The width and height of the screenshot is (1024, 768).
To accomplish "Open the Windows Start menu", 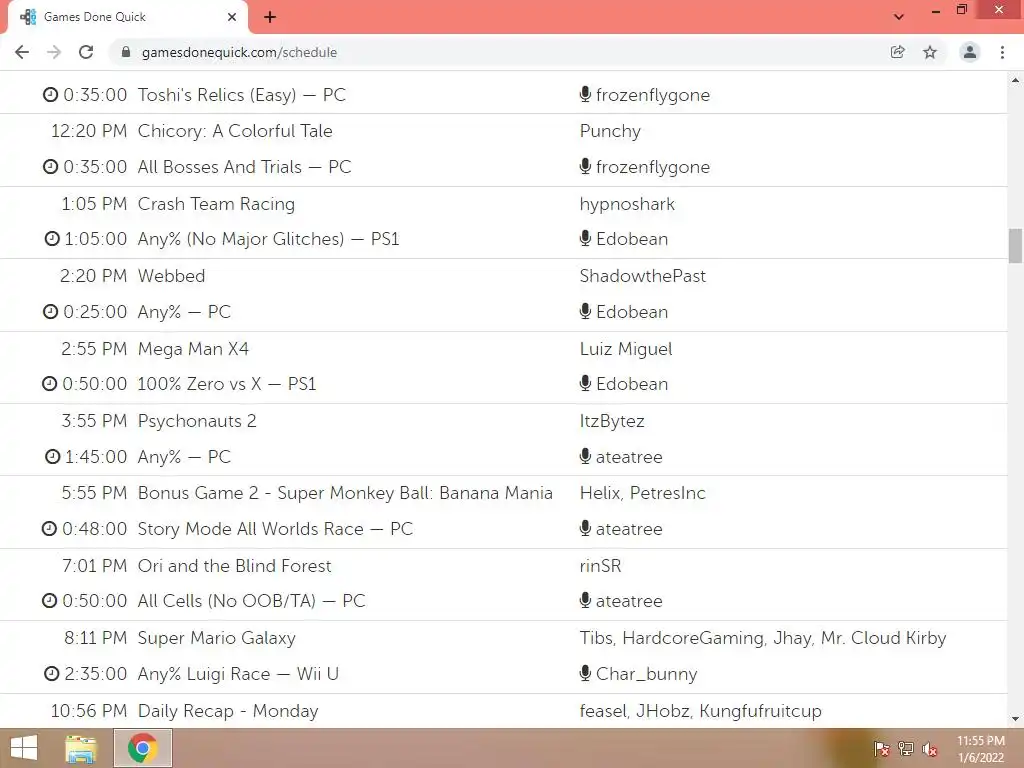I will (24, 748).
